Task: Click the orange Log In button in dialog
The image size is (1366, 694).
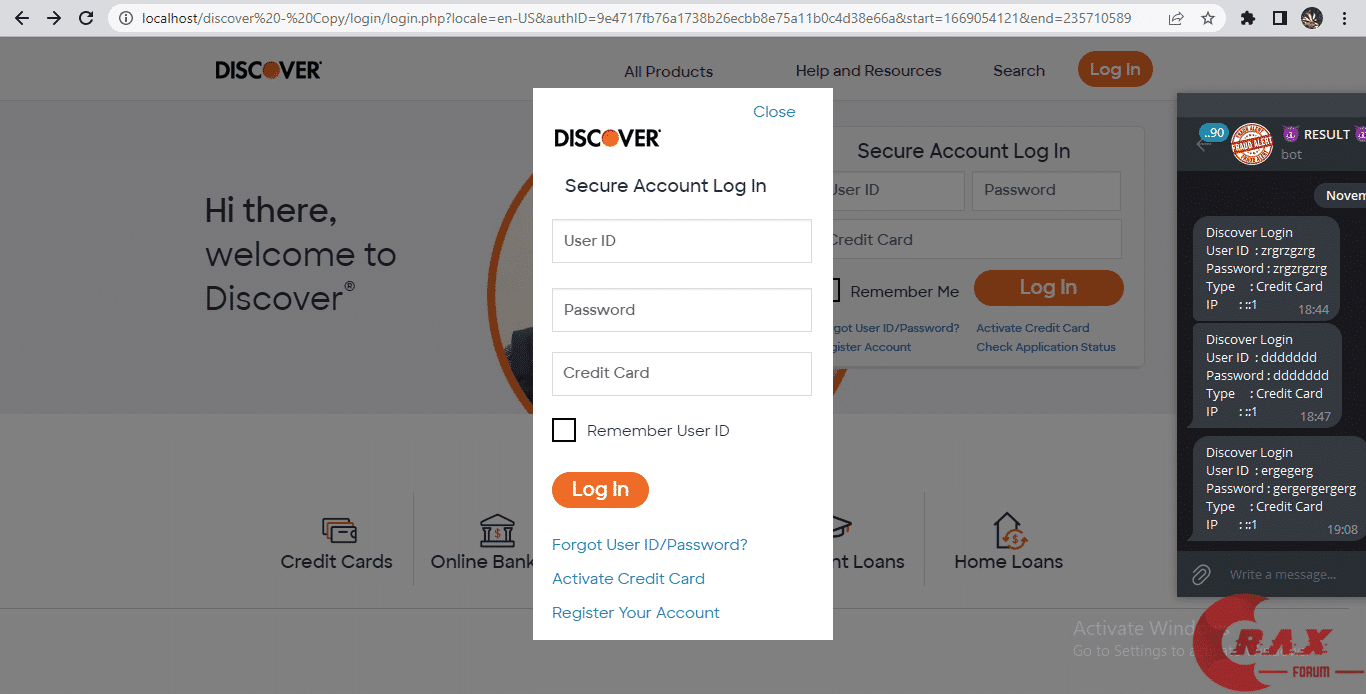Action: click(x=600, y=489)
